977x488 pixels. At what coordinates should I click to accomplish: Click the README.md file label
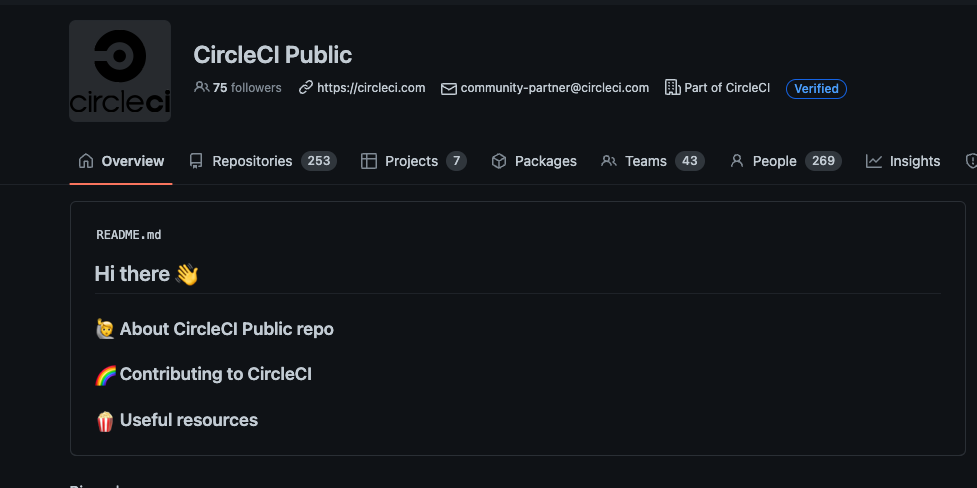coord(129,235)
